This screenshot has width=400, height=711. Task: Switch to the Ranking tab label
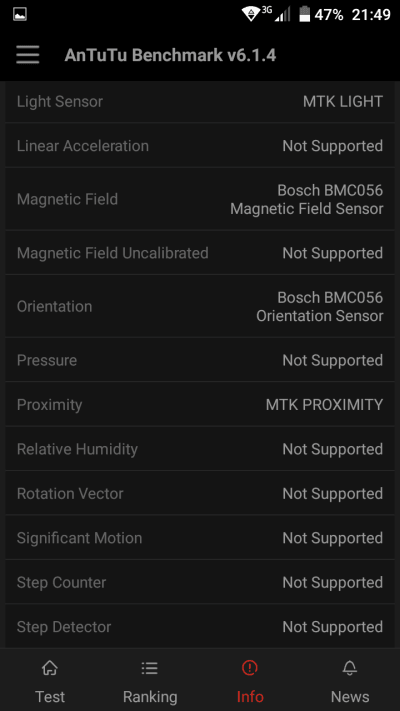coord(150,696)
